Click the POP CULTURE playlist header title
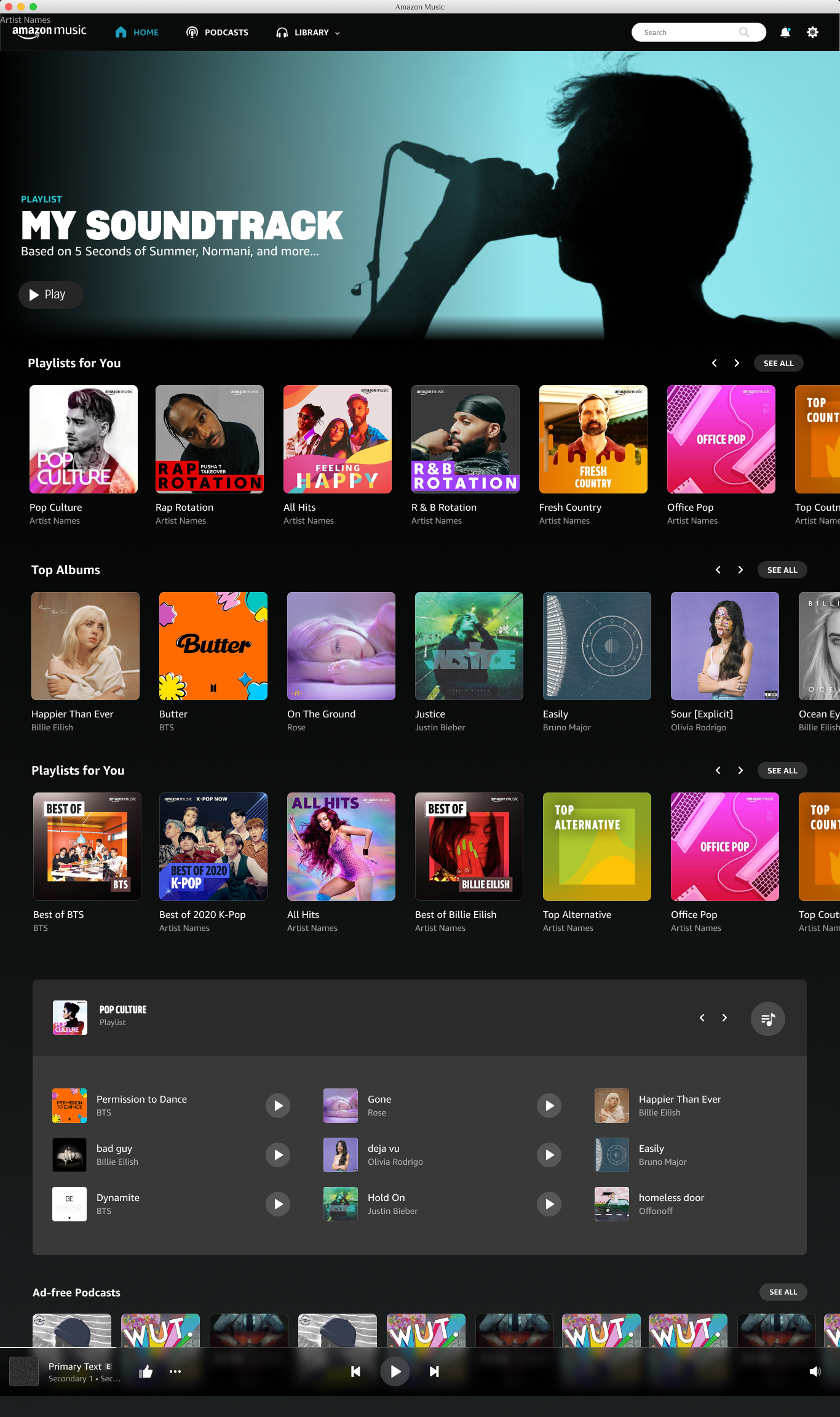Screen dimensions: 840x1417 (123, 1010)
